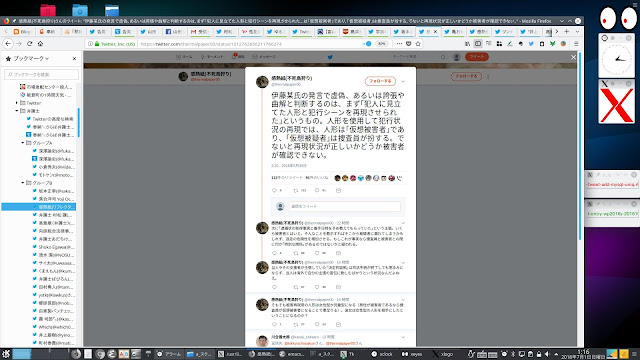640x360 pixels.
Task: Switch to the Facebook browser tab
Action: [x=174, y=31]
